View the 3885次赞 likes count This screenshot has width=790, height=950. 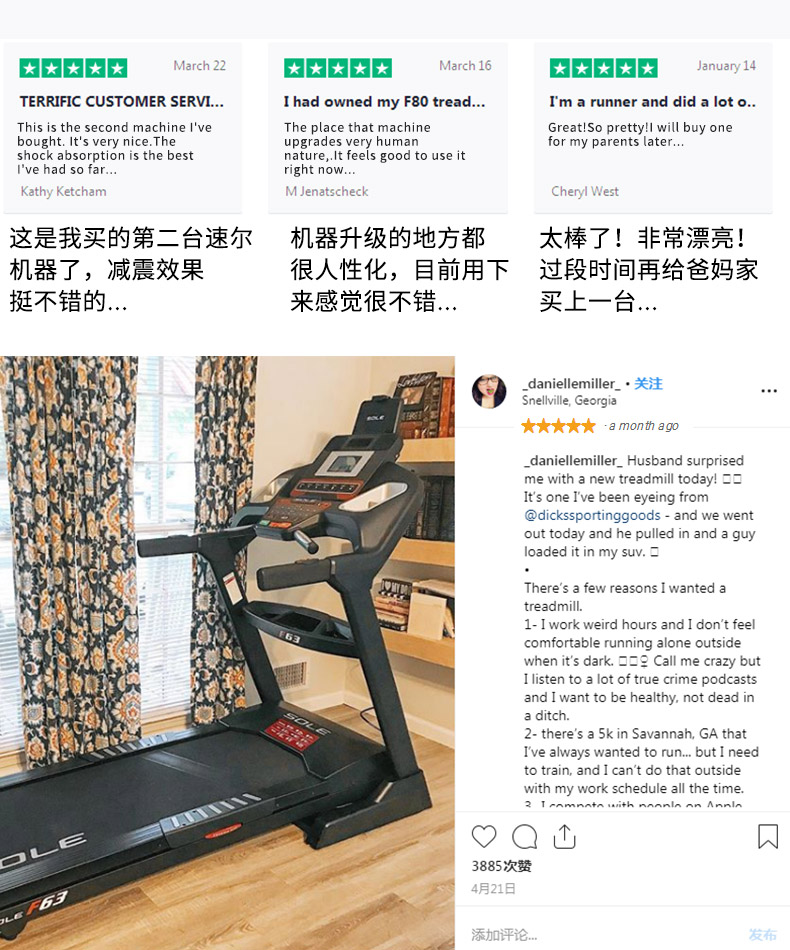501,866
